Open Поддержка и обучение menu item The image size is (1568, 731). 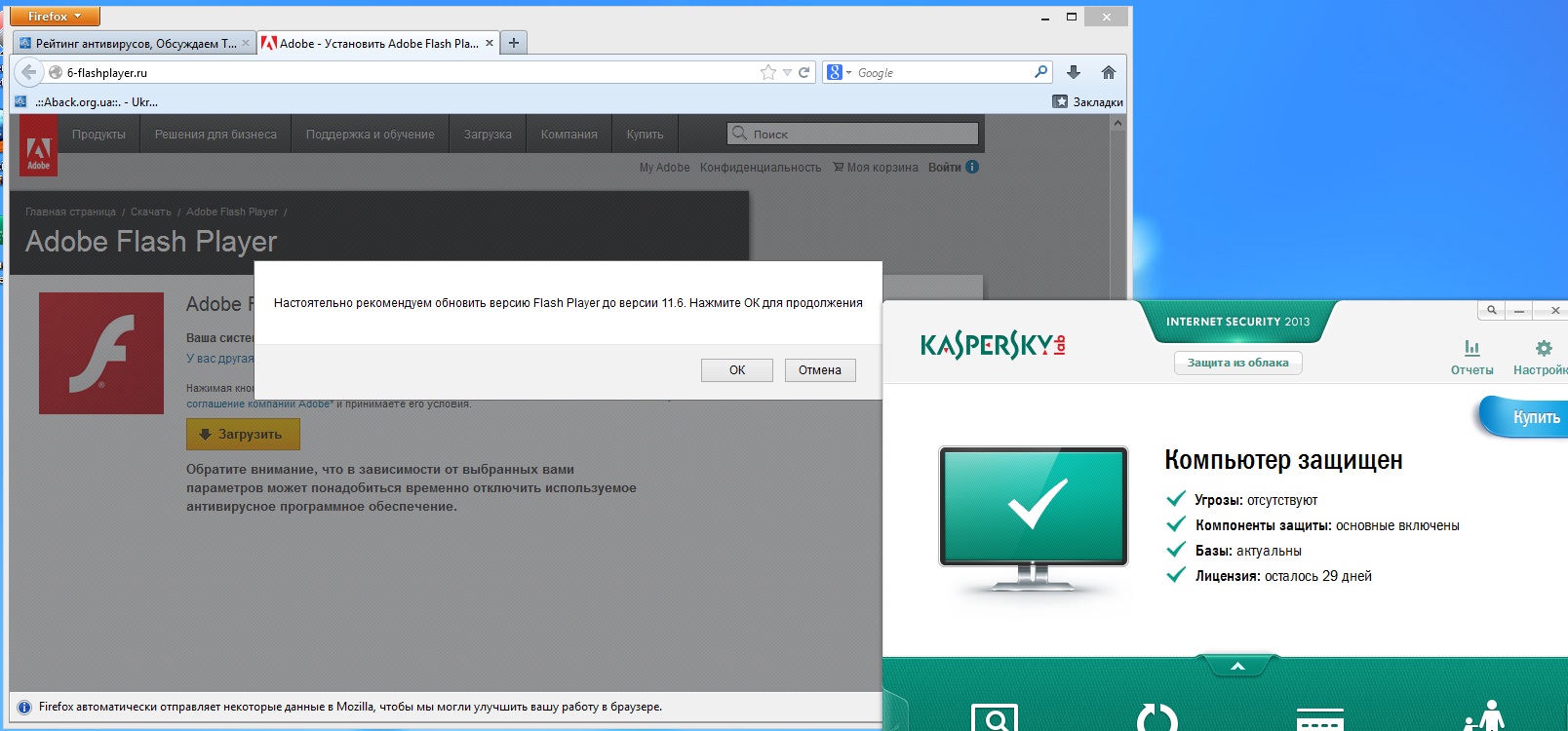[x=371, y=135]
